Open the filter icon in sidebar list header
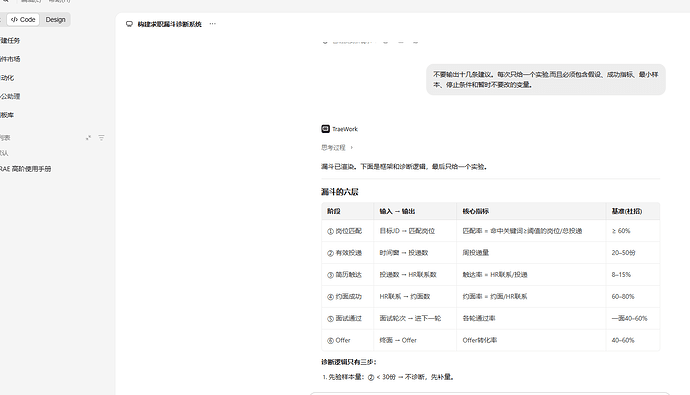Screen dimensions: 690x395 tap(101, 138)
